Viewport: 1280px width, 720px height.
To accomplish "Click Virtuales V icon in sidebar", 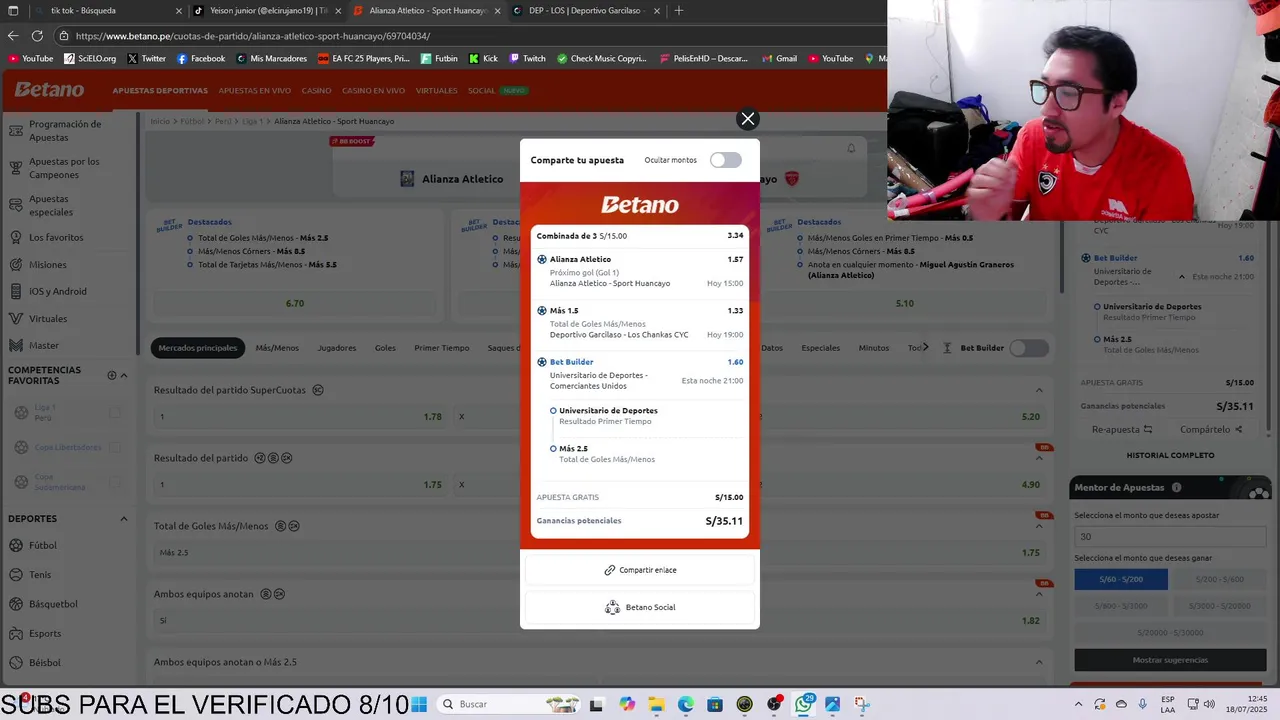I will [x=15, y=319].
